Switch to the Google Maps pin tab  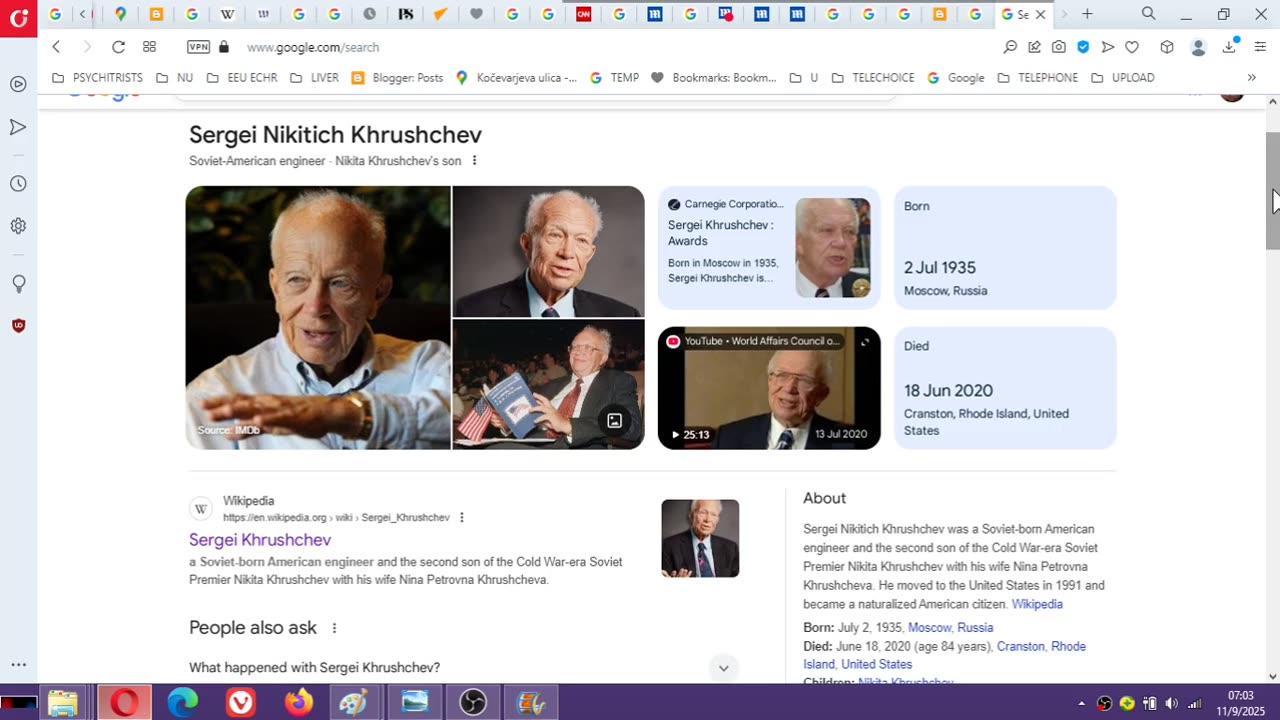(x=120, y=14)
